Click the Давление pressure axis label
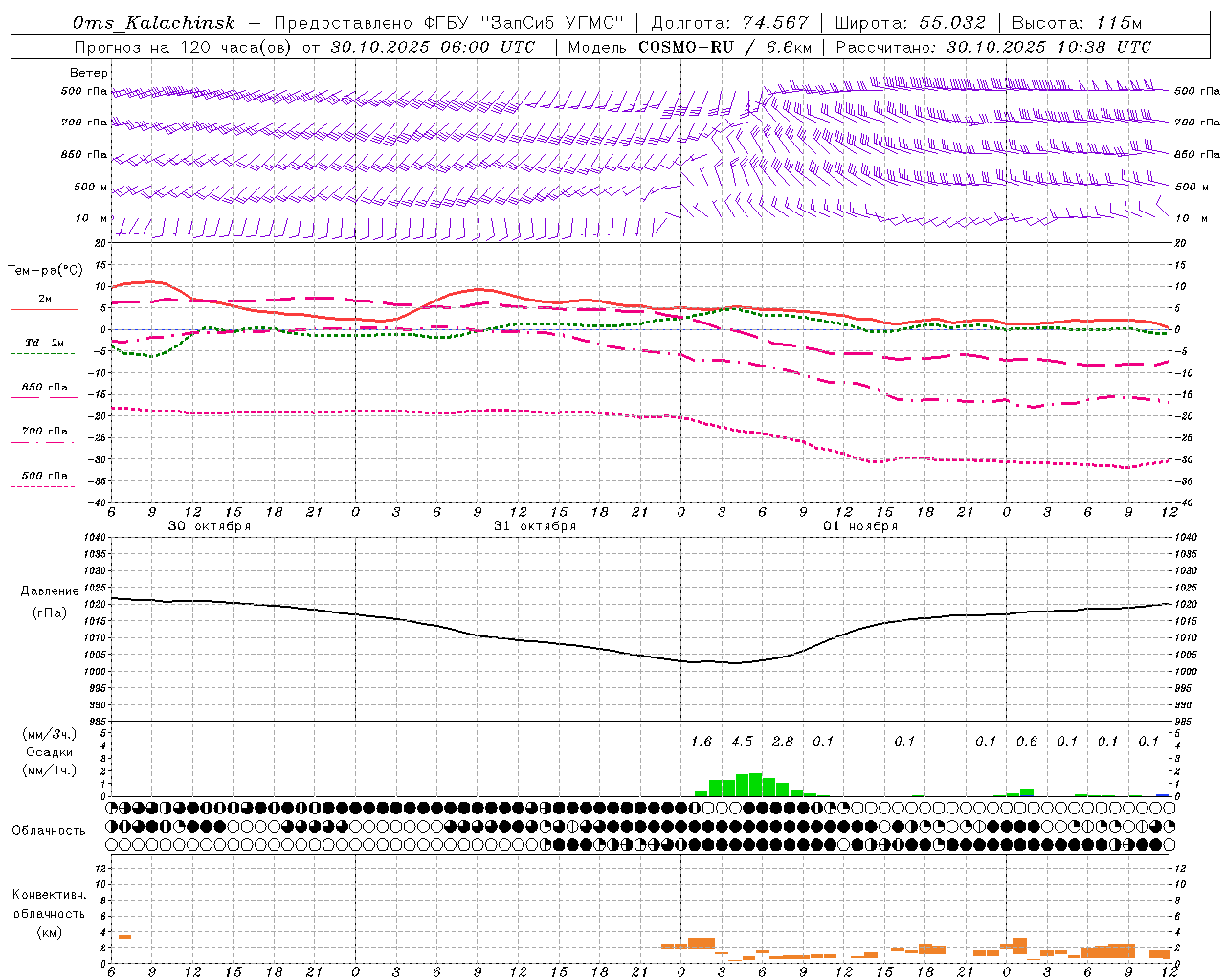The image size is (1225, 980). pyautogui.click(x=50, y=591)
